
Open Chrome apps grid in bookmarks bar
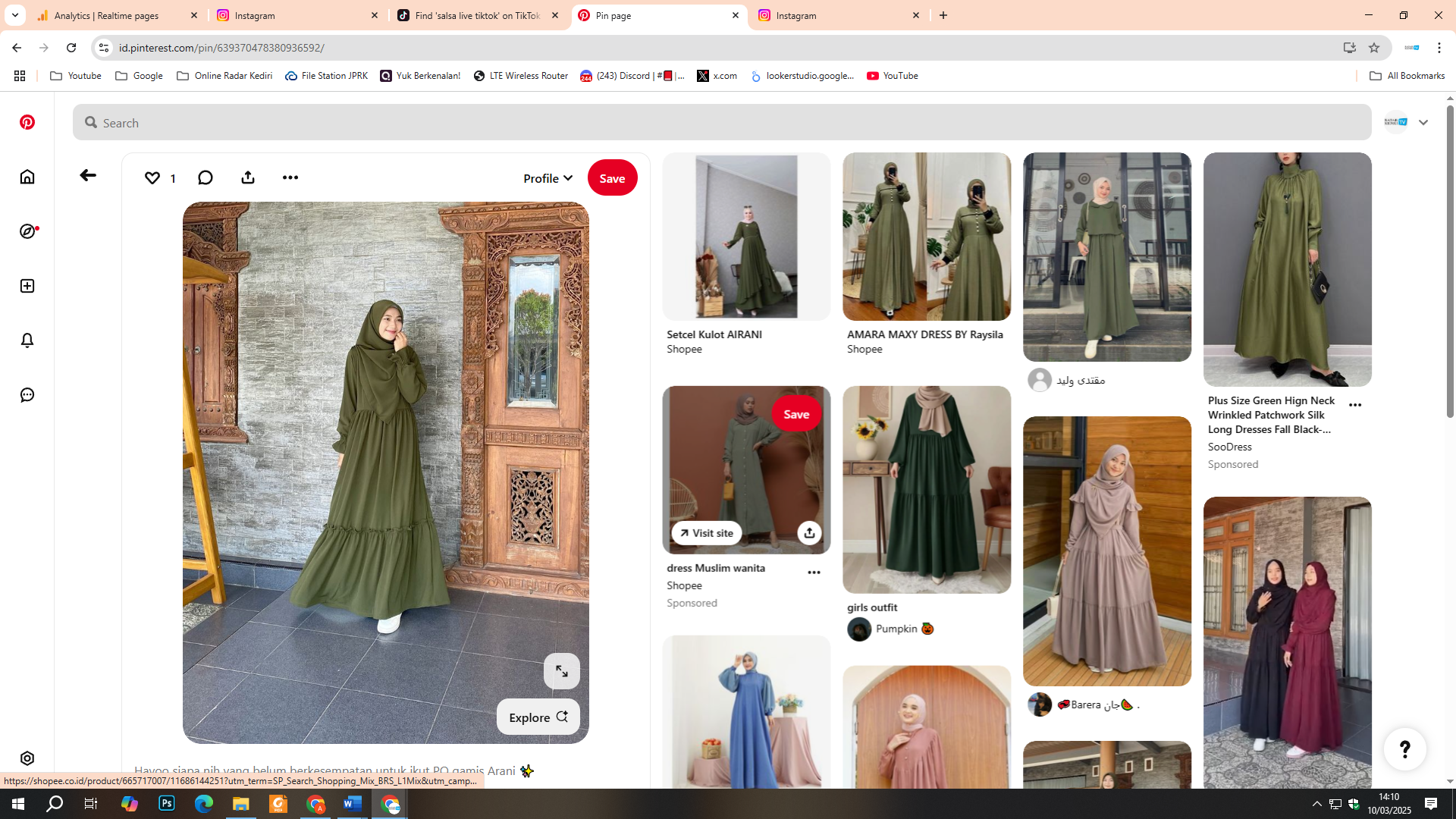pos(20,76)
